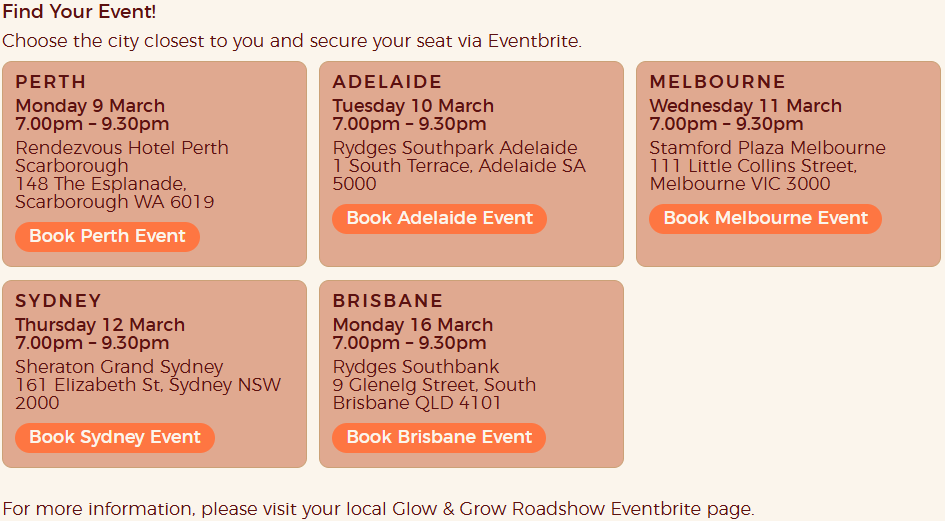
Task: Click the MELBOURNE card title
Action: point(717,82)
